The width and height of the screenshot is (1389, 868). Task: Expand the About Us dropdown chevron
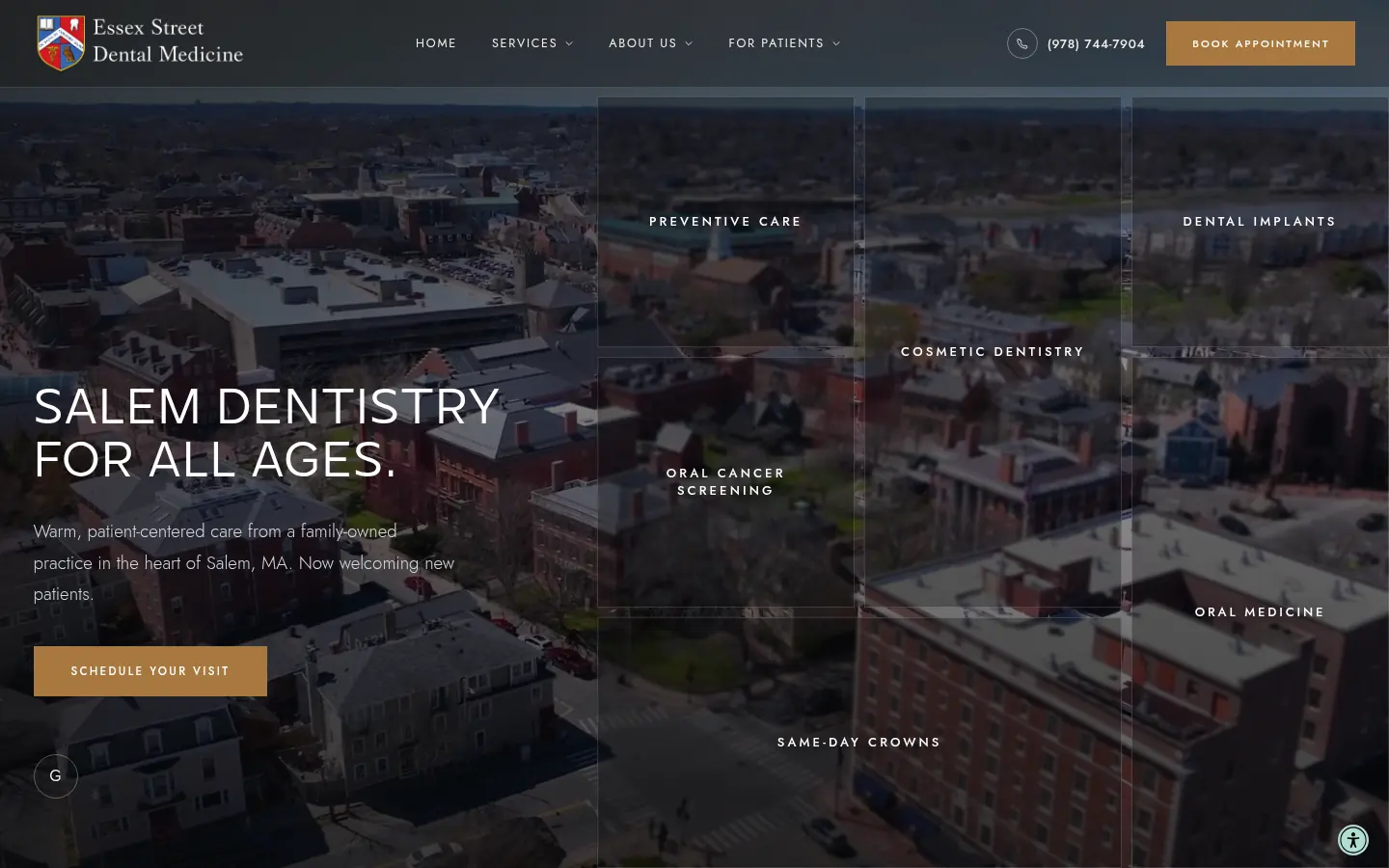pyautogui.click(x=689, y=43)
